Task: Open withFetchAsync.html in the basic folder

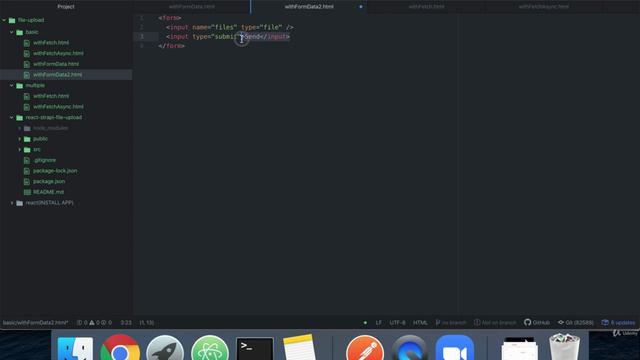Action: pyautogui.click(x=58, y=53)
